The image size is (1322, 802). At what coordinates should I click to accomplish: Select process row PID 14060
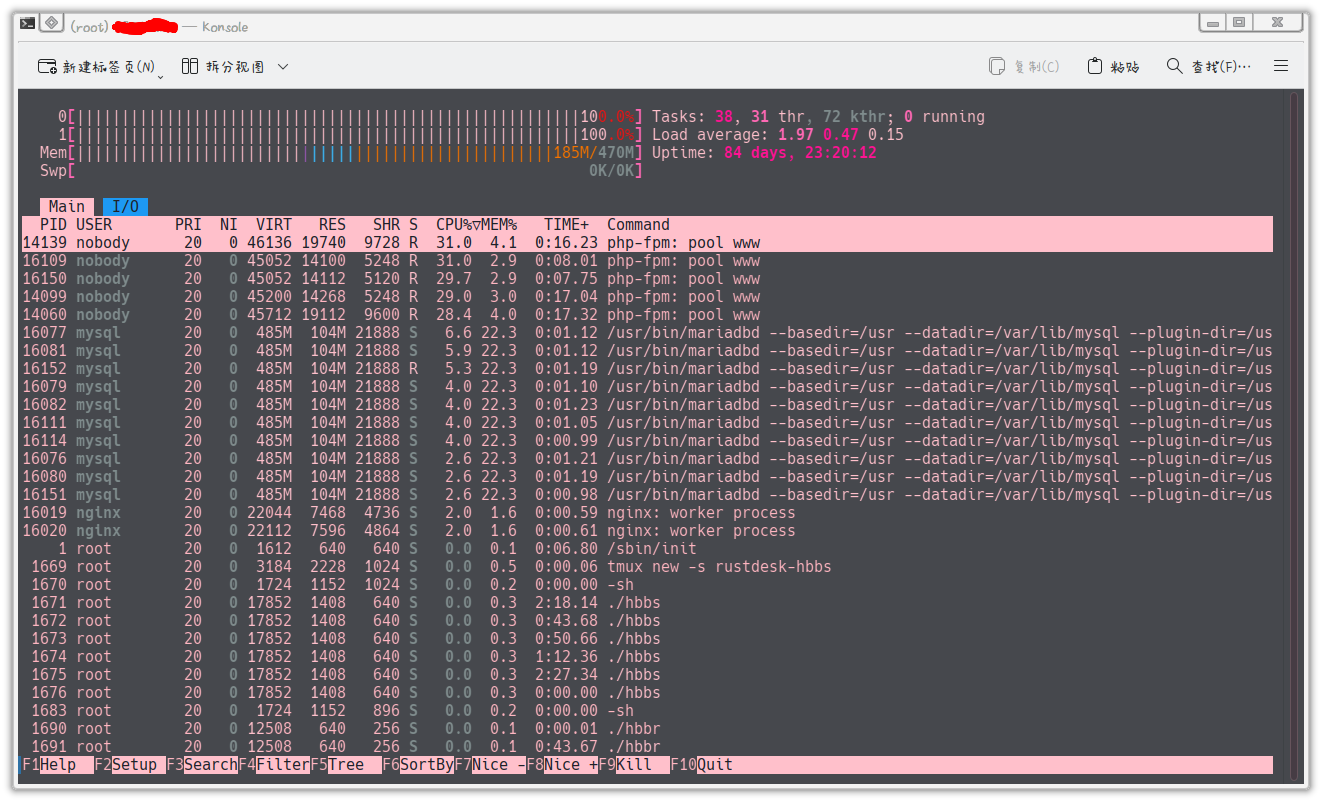tap(647, 314)
